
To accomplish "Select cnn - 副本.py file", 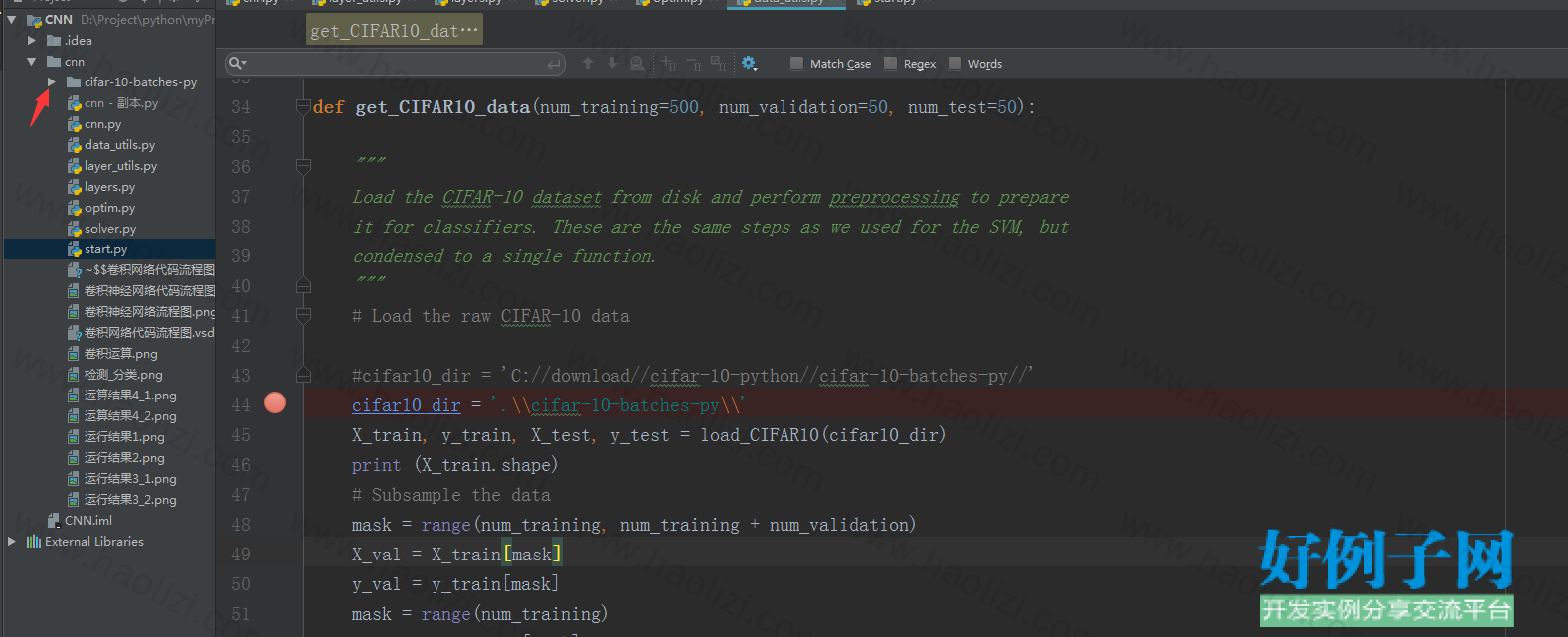I will click(x=120, y=103).
